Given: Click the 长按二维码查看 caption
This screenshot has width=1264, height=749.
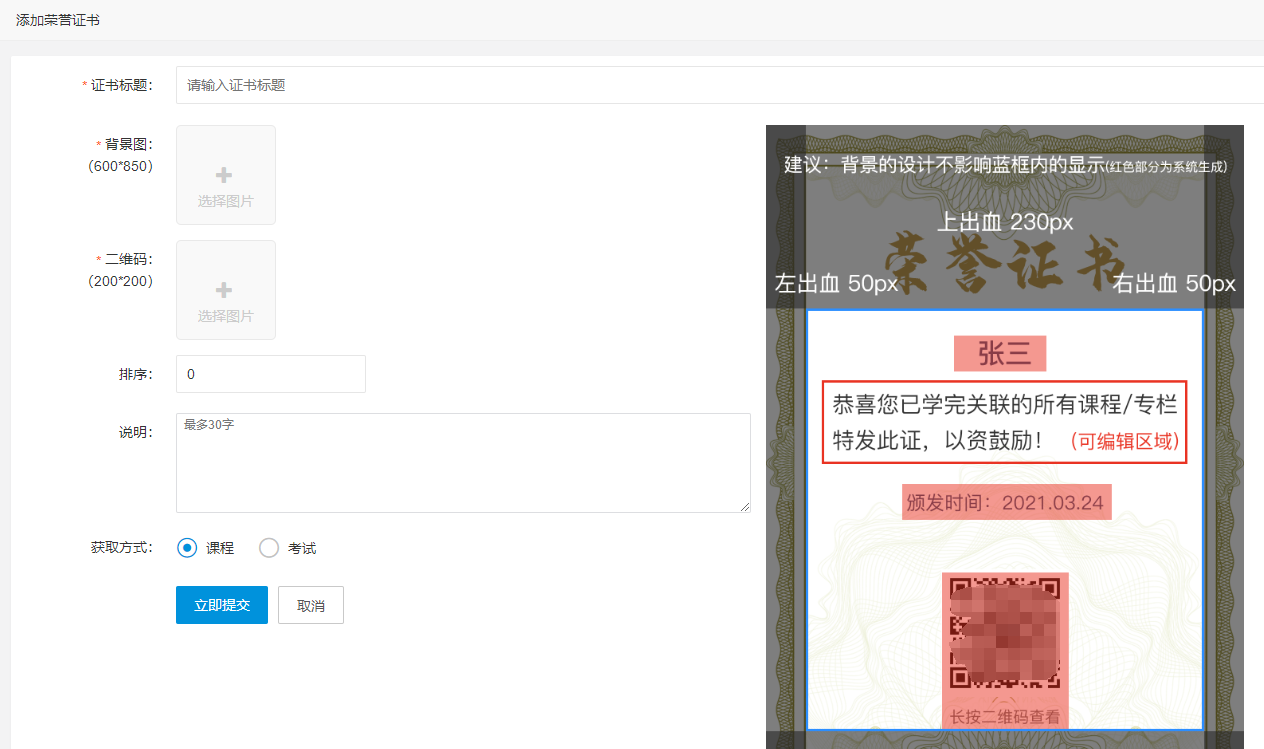Looking at the screenshot, I should click(x=1004, y=717).
